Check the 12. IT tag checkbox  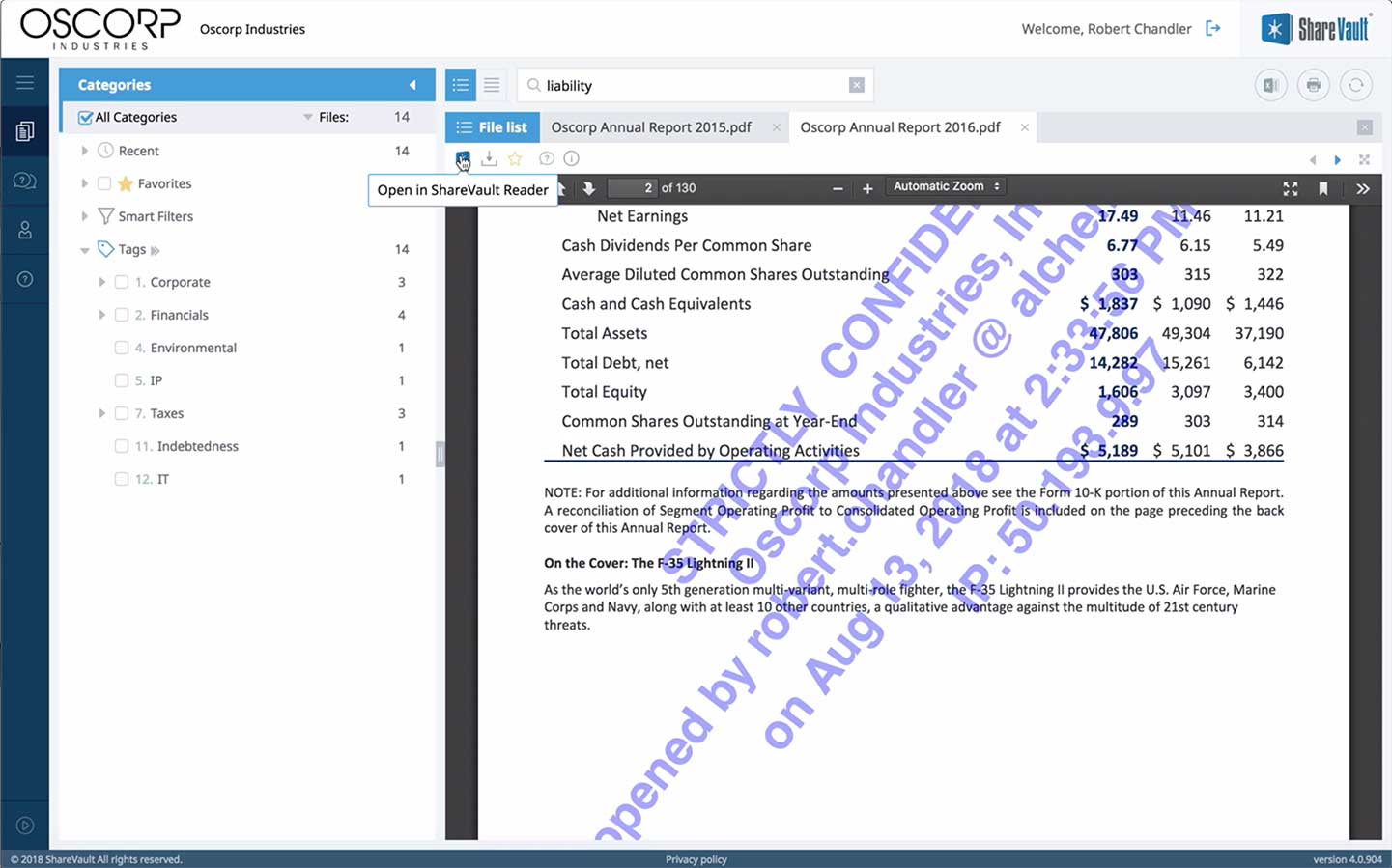122,479
